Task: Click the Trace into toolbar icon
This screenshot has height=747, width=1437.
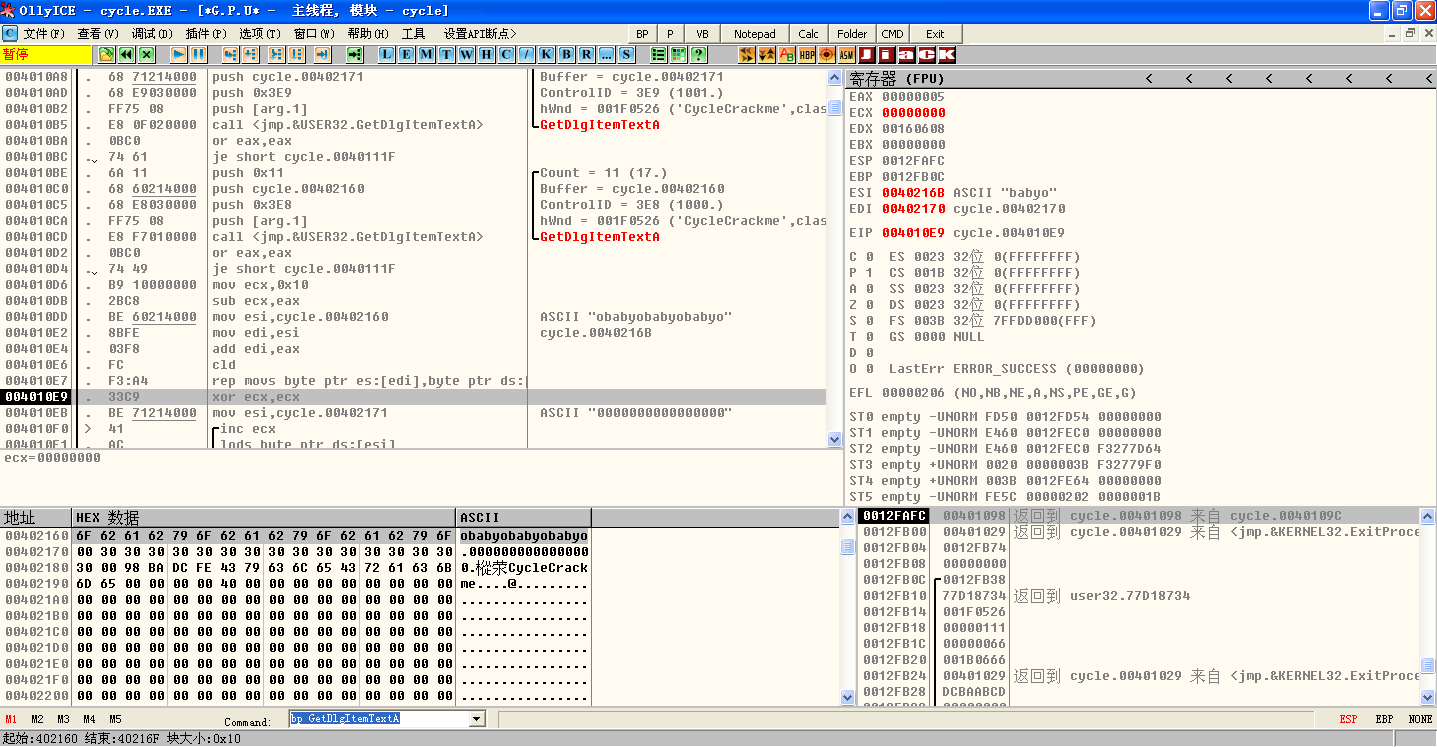Action: pos(275,54)
